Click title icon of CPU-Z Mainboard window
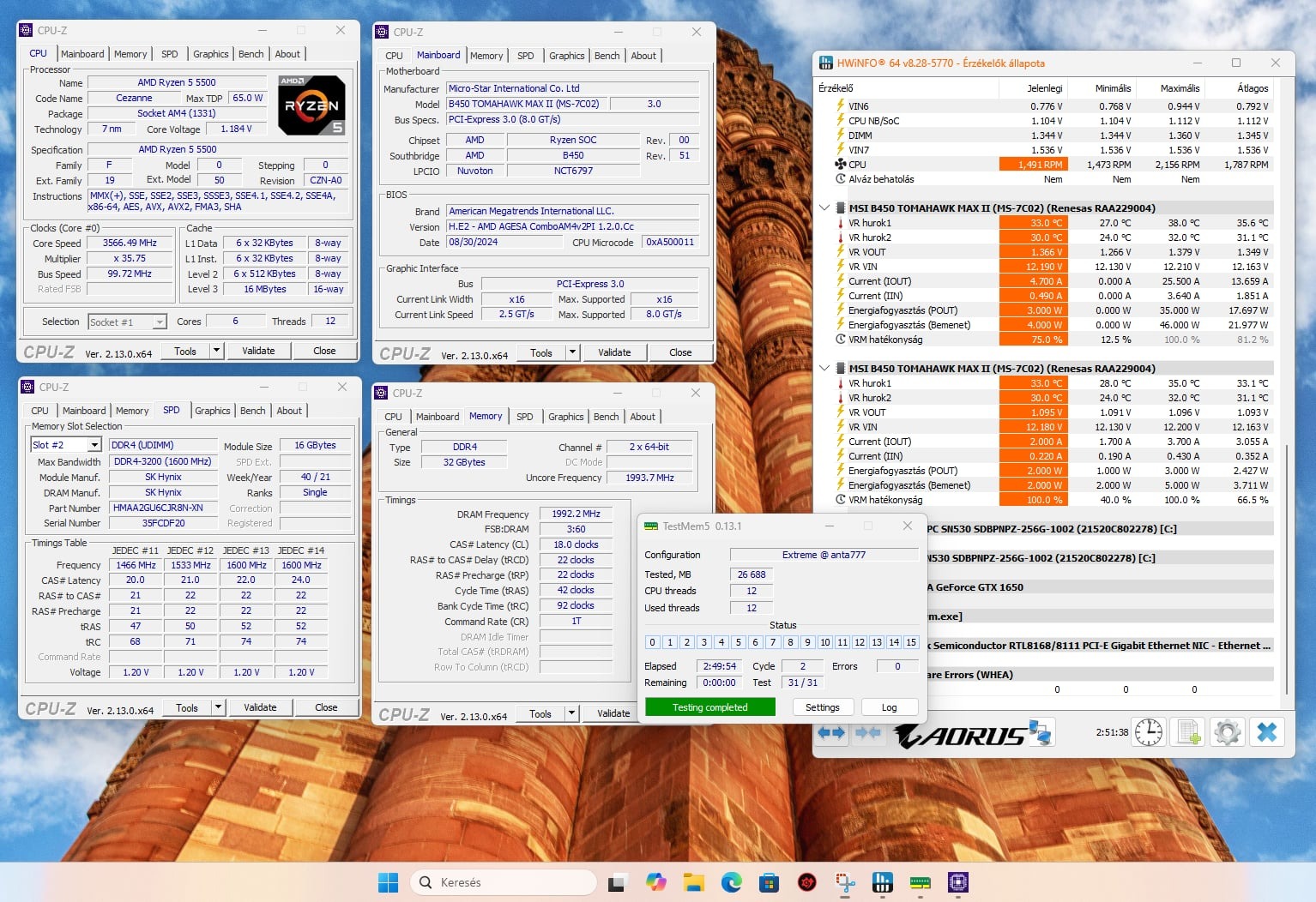Viewport: 1316px width, 902px height. pos(383,32)
